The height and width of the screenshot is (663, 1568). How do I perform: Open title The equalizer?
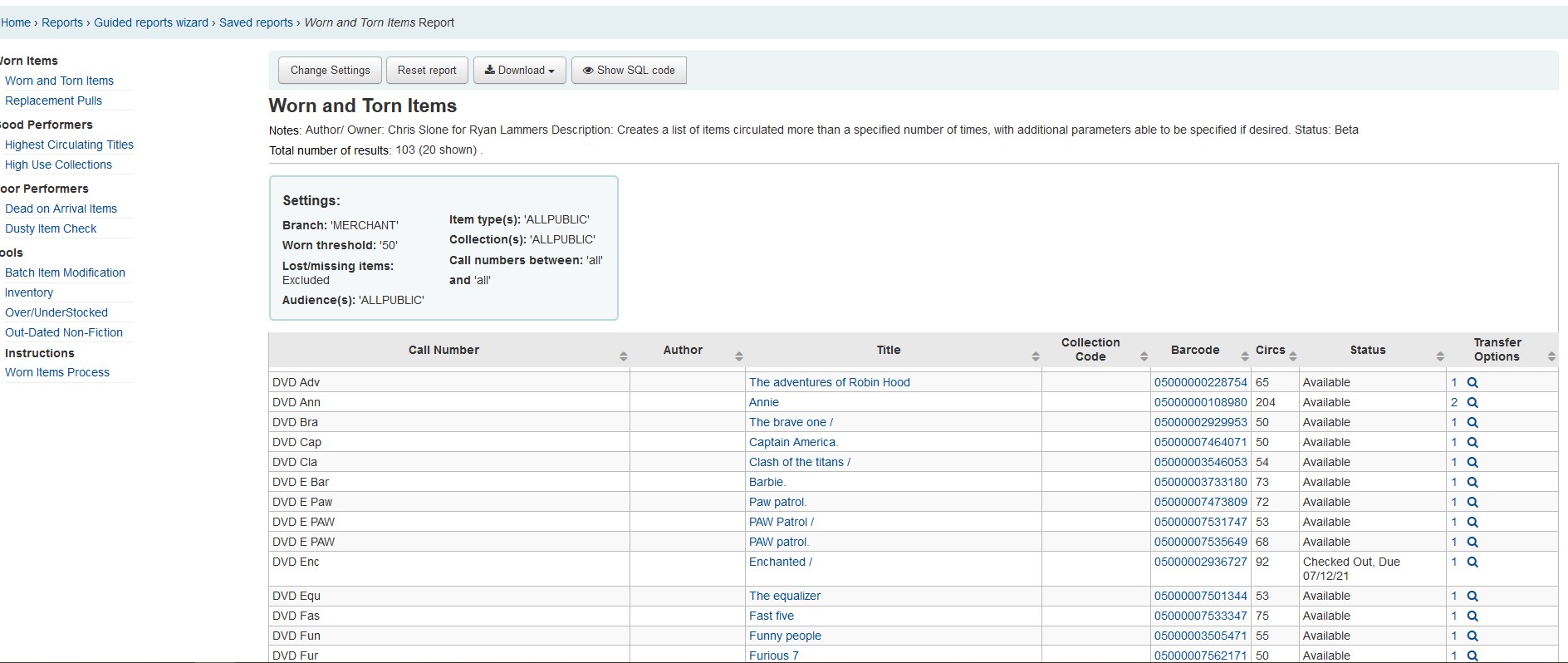pyautogui.click(x=785, y=596)
